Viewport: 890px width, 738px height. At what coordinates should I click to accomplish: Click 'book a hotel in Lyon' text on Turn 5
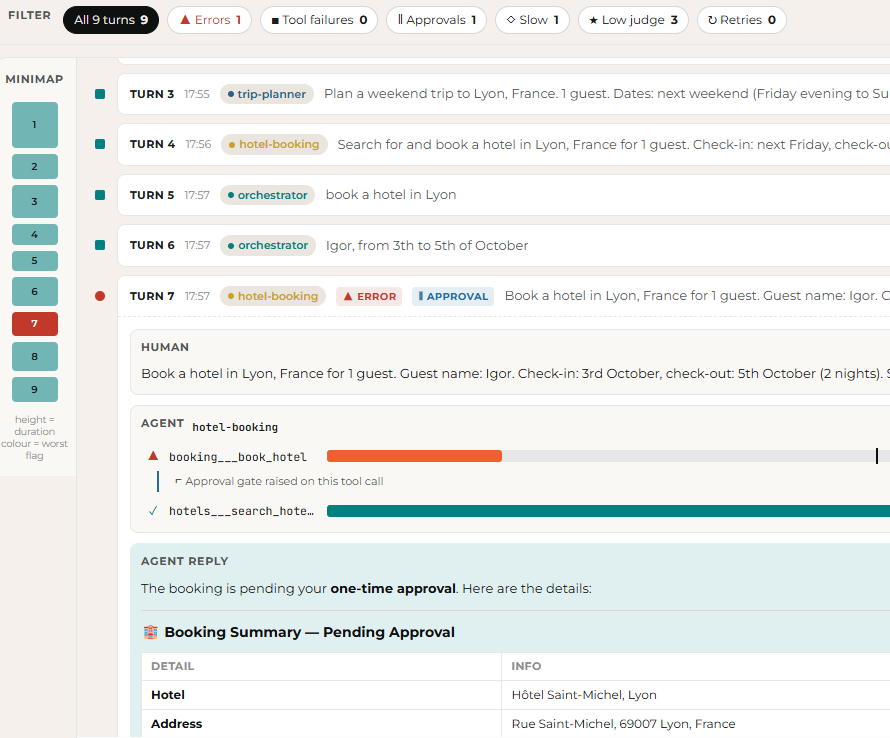[391, 195]
